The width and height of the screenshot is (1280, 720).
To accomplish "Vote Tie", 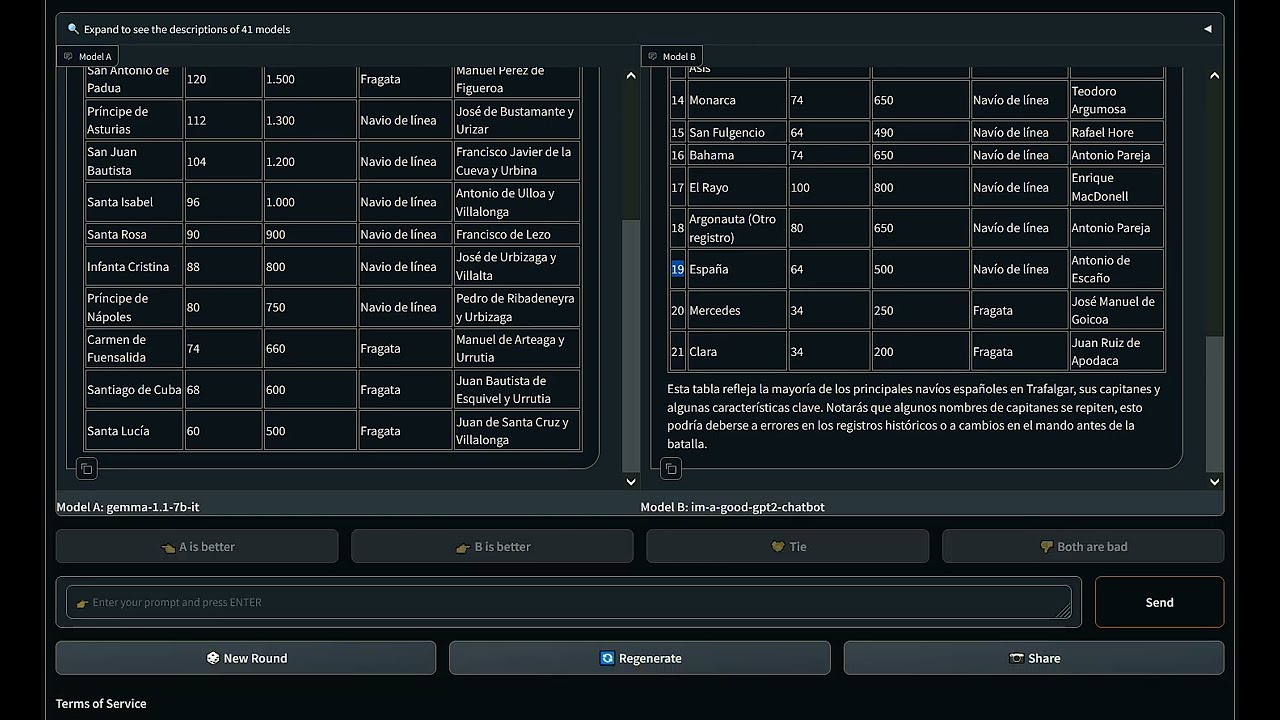I will click(x=787, y=547).
